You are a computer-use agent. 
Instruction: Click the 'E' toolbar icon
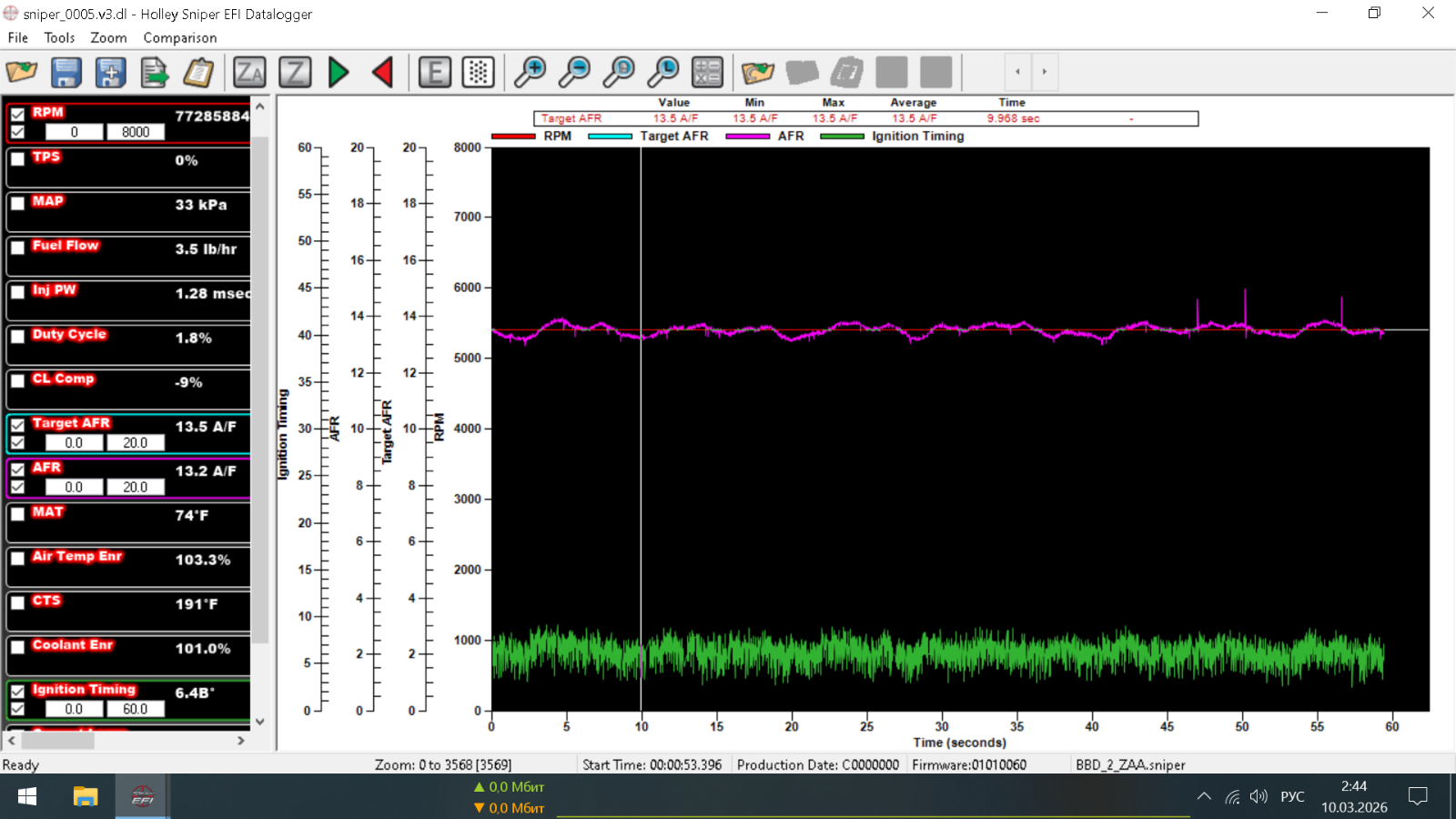[435, 72]
